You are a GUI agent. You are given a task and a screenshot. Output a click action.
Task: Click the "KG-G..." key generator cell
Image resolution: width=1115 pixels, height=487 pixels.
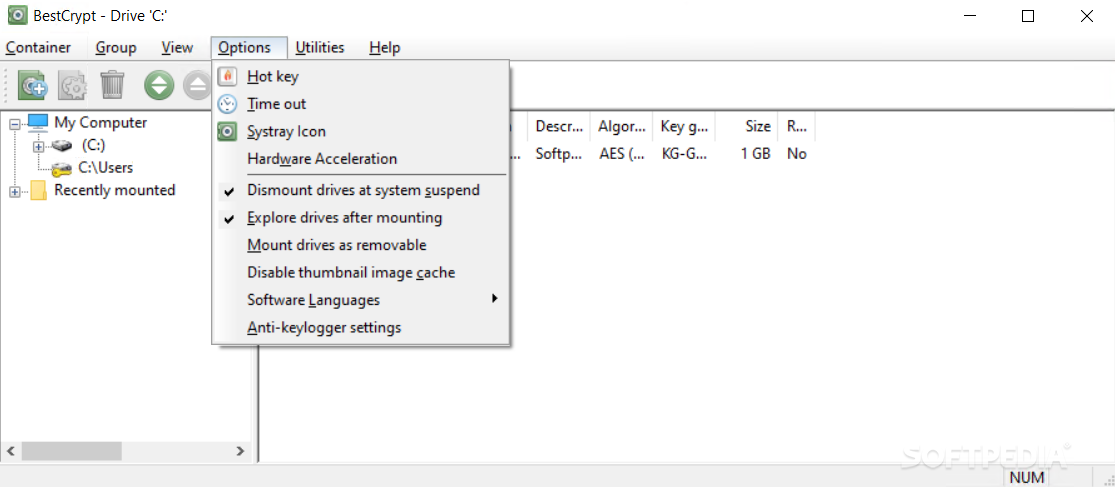pos(684,154)
